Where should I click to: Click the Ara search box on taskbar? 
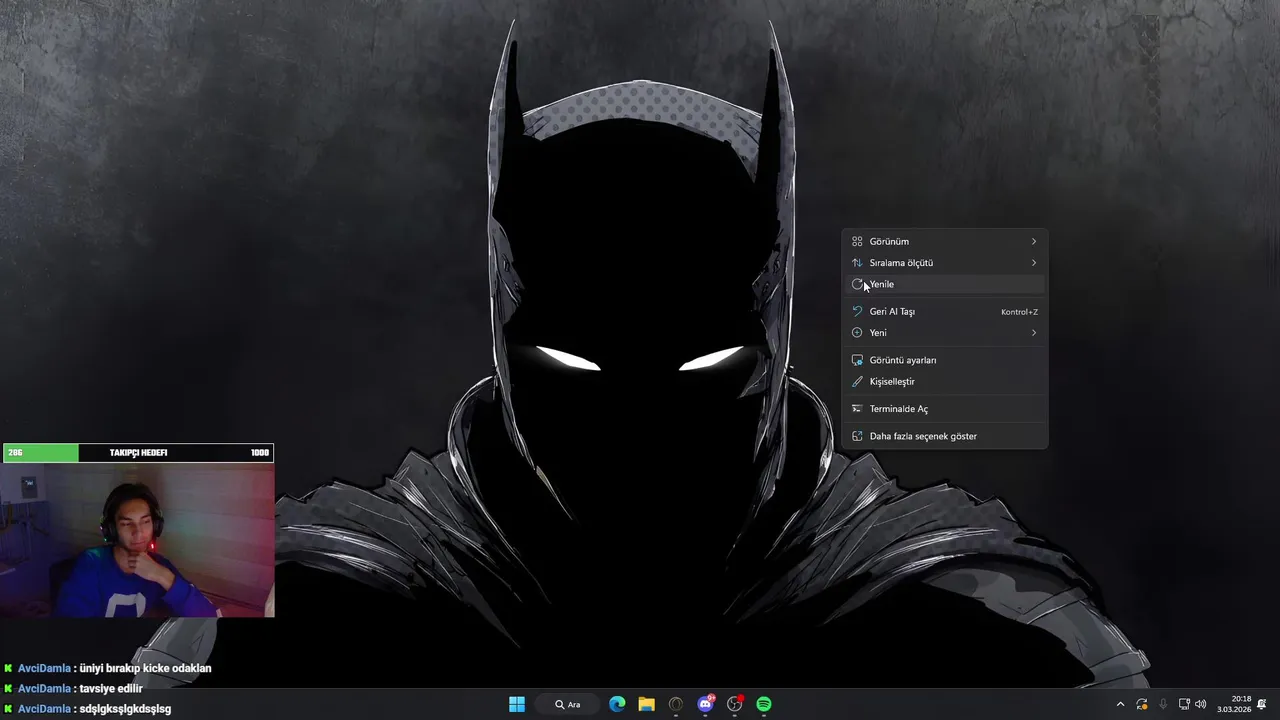click(568, 704)
